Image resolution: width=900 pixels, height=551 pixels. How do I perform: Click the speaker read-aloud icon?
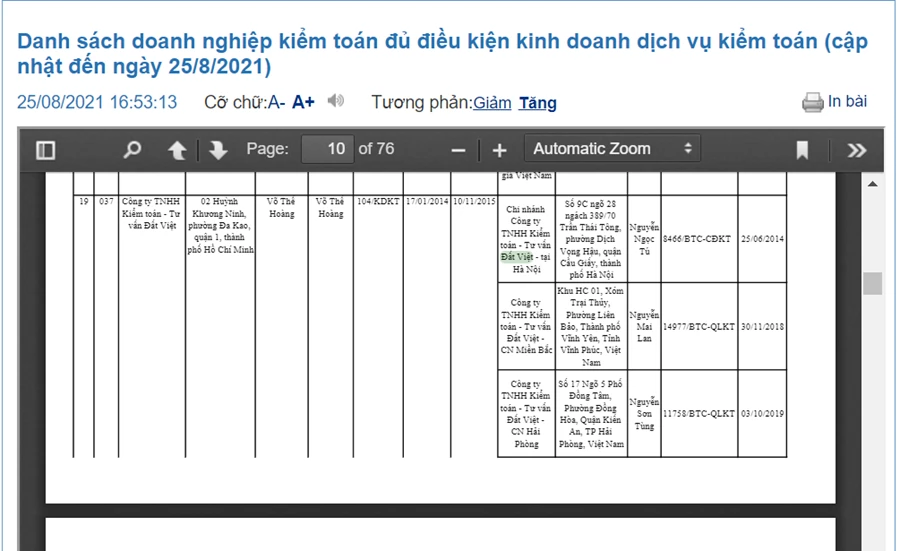(336, 101)
